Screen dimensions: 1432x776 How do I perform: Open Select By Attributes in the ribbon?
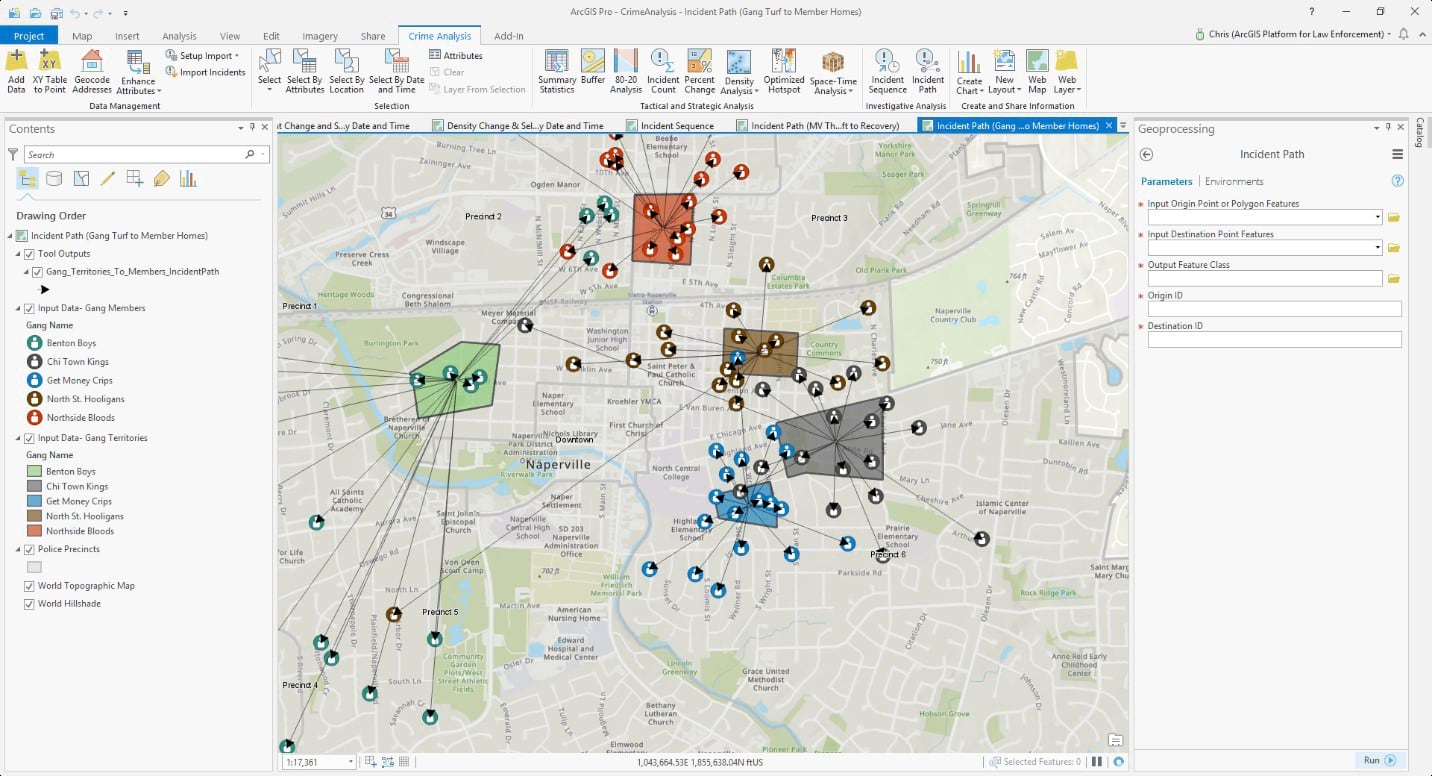pos(305,71)
